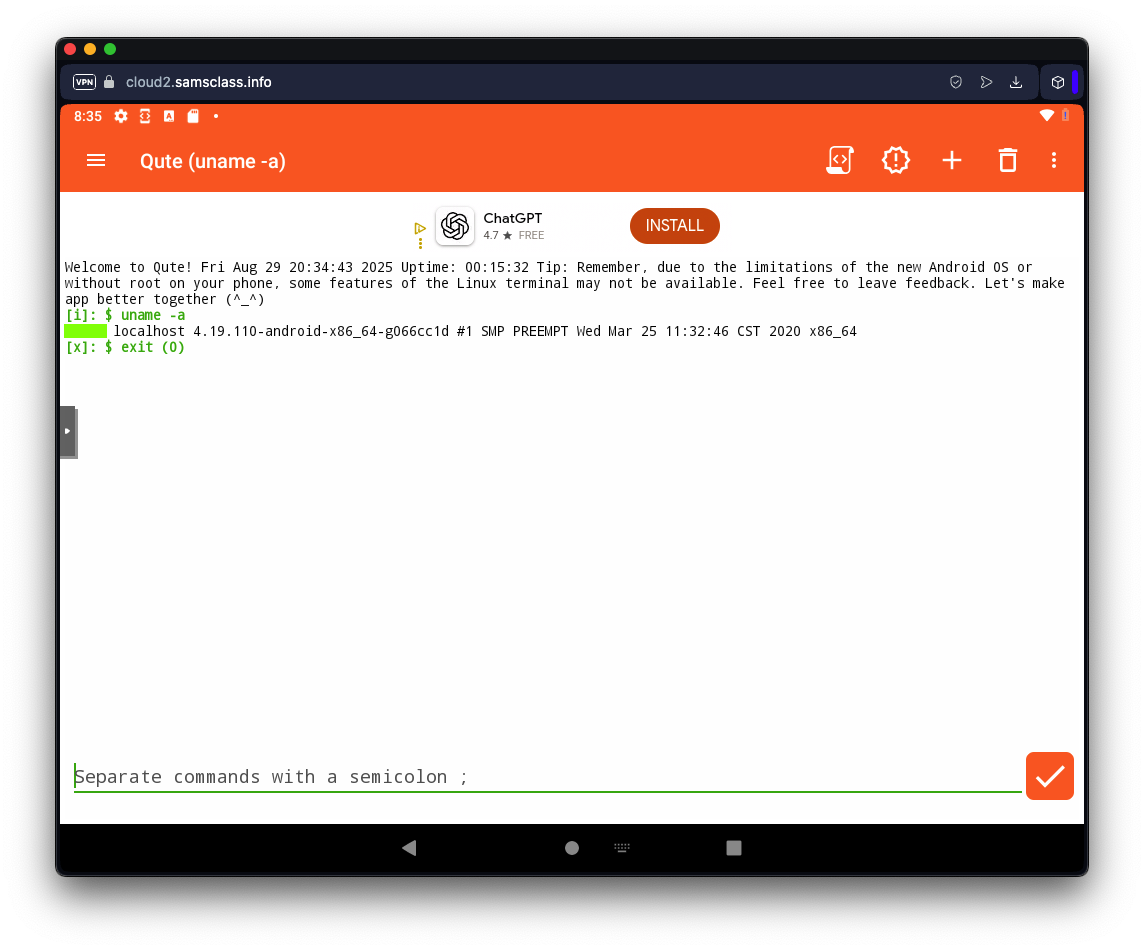The image size is (1144, 950).
Task: Click the VPN badge in address bar
Action: [x=85, y=82]
